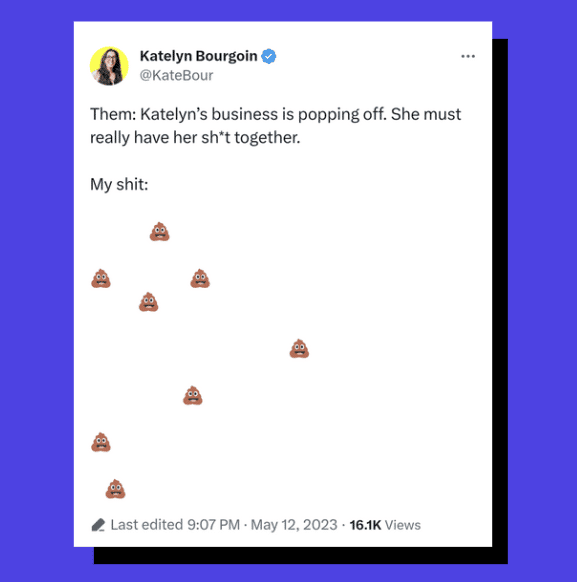The height and width of the screenshot is (582, 577).
Task: Select the topmost poop emoji
Action: (160, 232)
